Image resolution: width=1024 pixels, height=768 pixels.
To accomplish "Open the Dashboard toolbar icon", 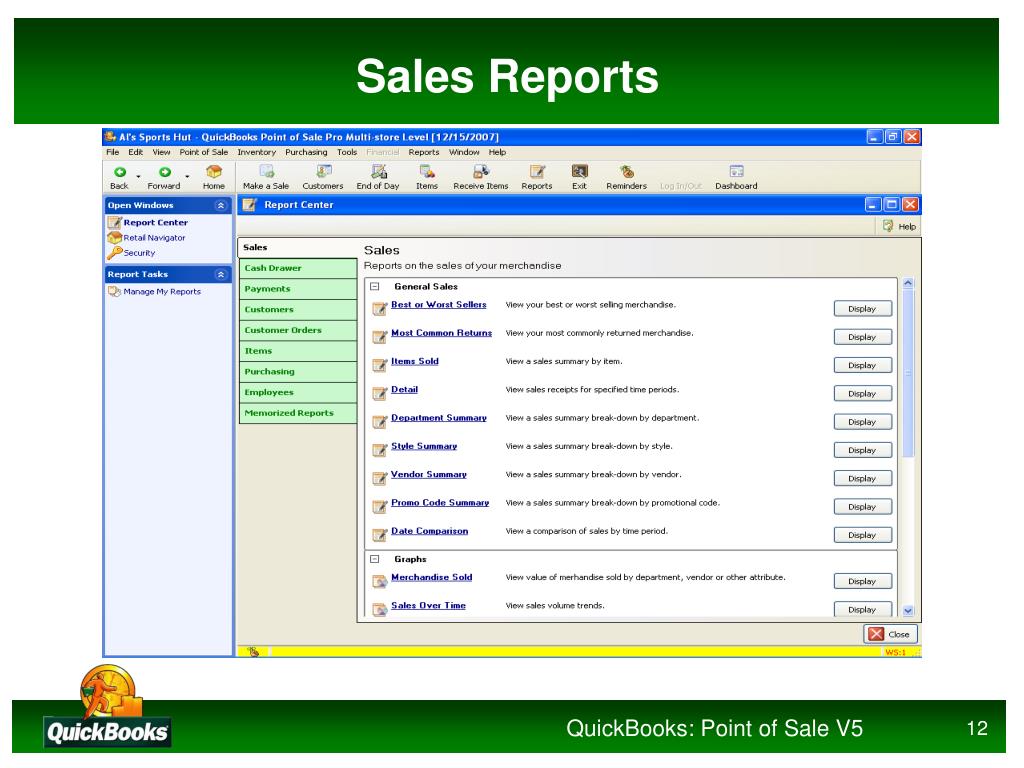I will pyautogui.click(x=736, y=177).
